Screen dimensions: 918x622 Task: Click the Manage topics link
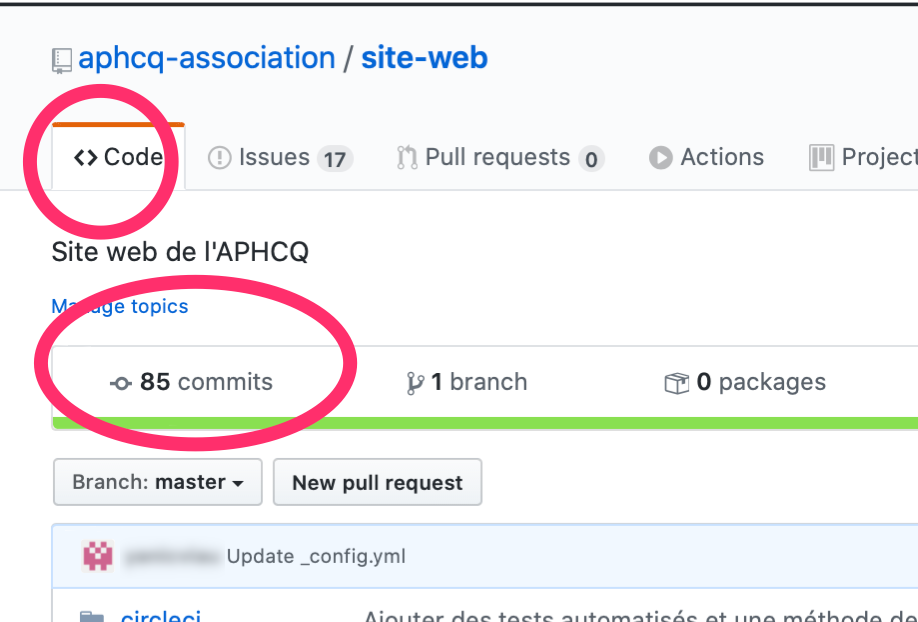(x=120, y=306)
